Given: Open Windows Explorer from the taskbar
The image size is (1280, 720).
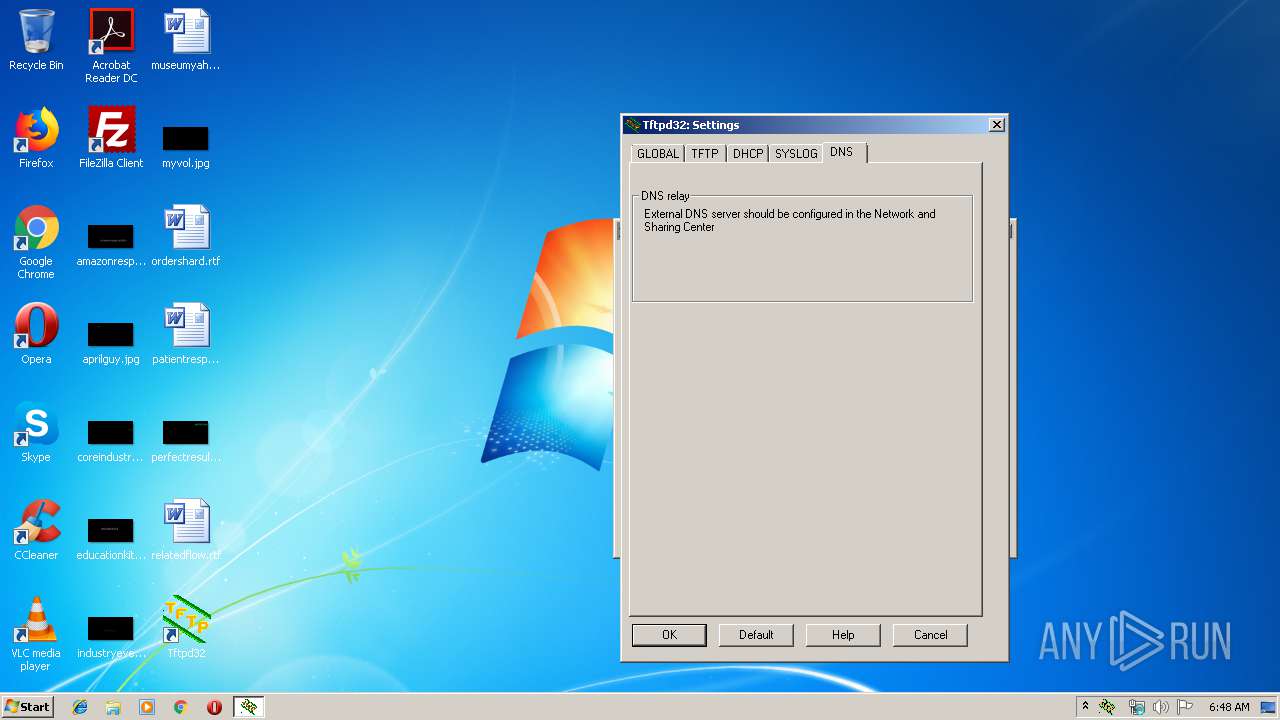Looking at the screenshot, I should click(113, 707).
